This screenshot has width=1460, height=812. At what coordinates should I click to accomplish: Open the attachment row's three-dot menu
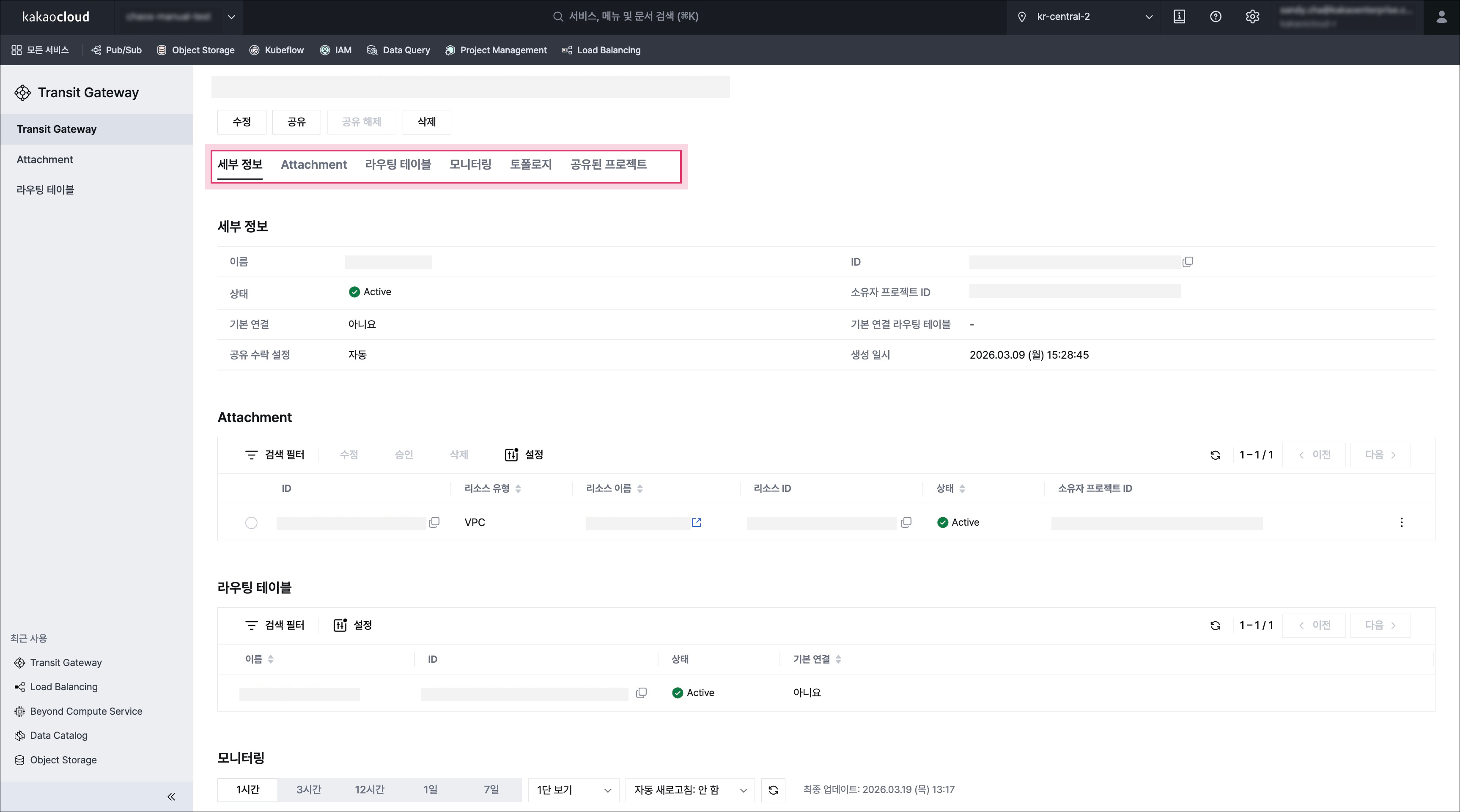point(1401,522)
